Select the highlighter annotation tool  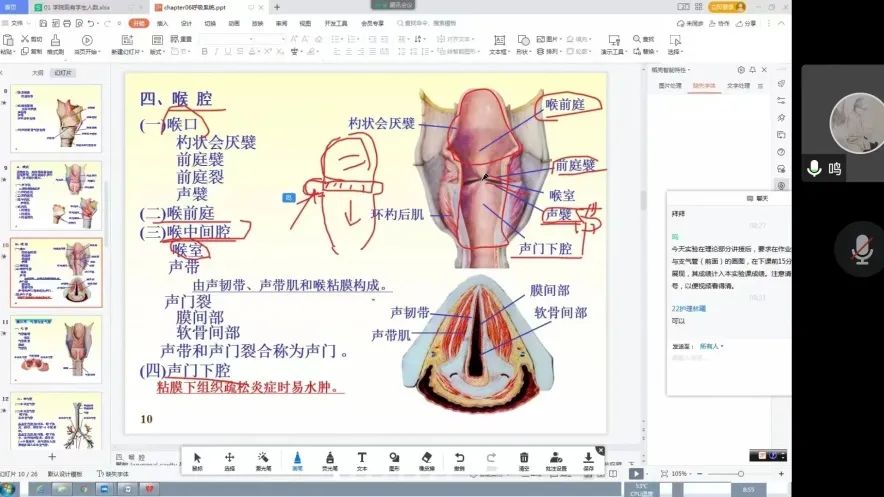pos(330,460)
